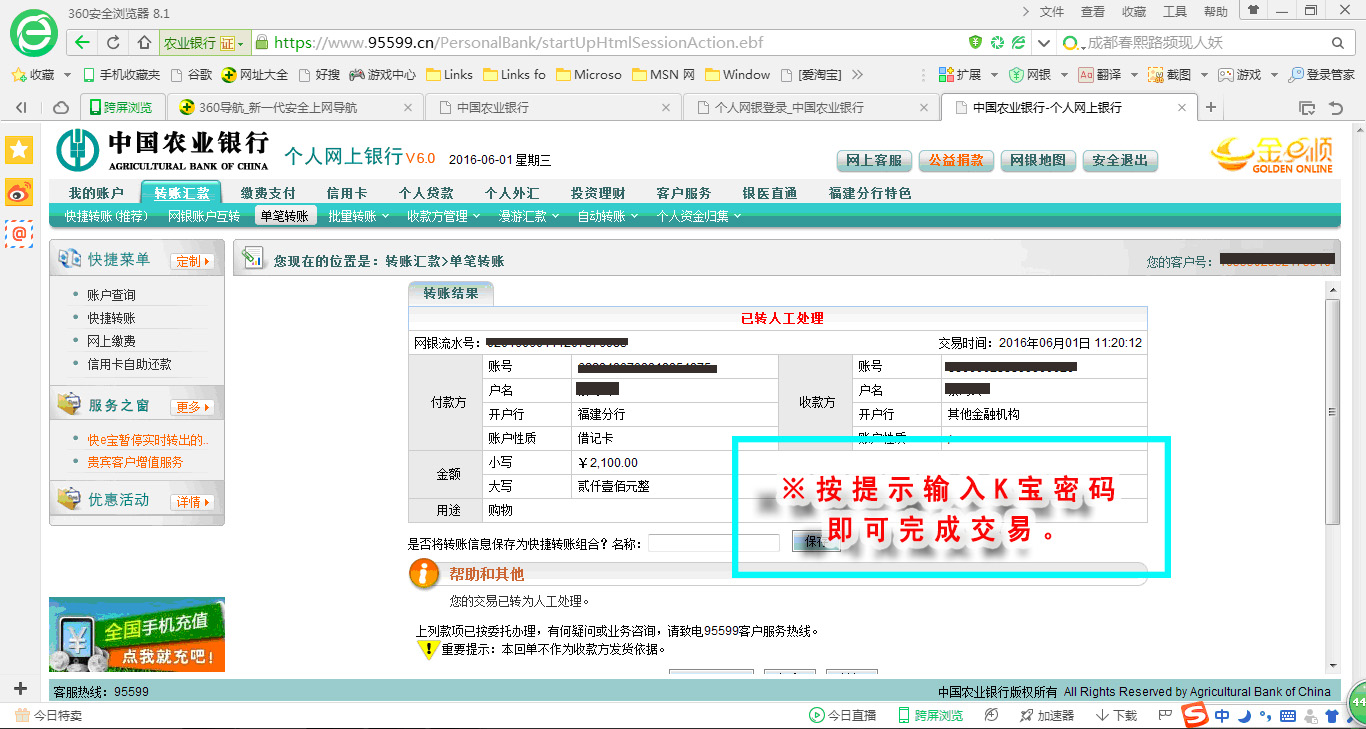Click the page vertical scrollbar

[1331, 412]
